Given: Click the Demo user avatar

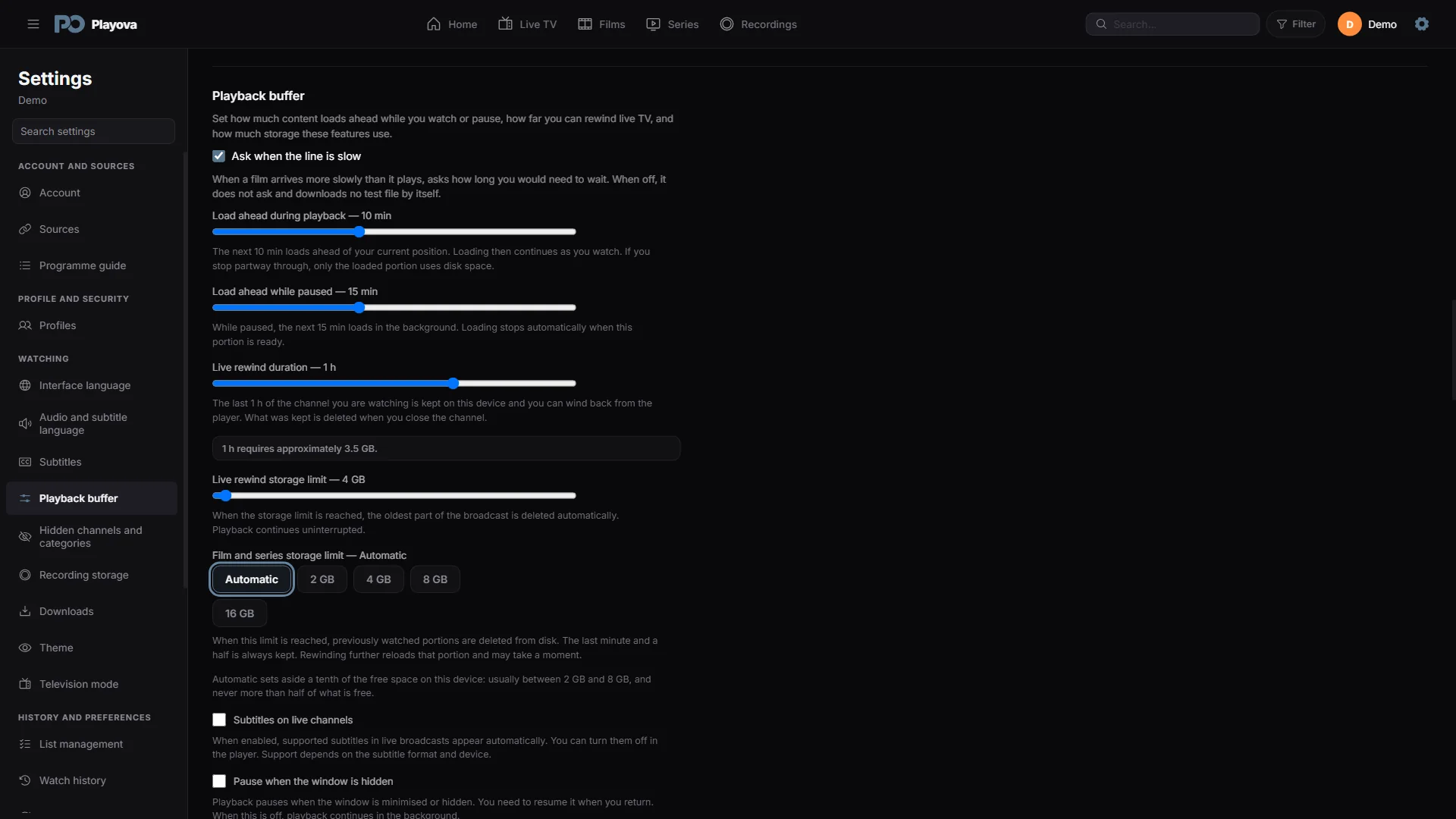Looking at the screenshot, I should pyautogui.click(x=1350, y=24).
